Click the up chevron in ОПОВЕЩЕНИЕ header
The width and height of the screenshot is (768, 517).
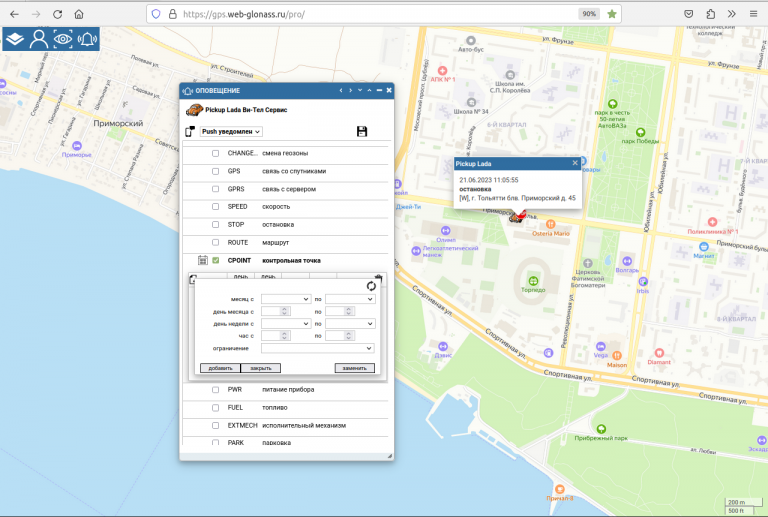point(369,91)
